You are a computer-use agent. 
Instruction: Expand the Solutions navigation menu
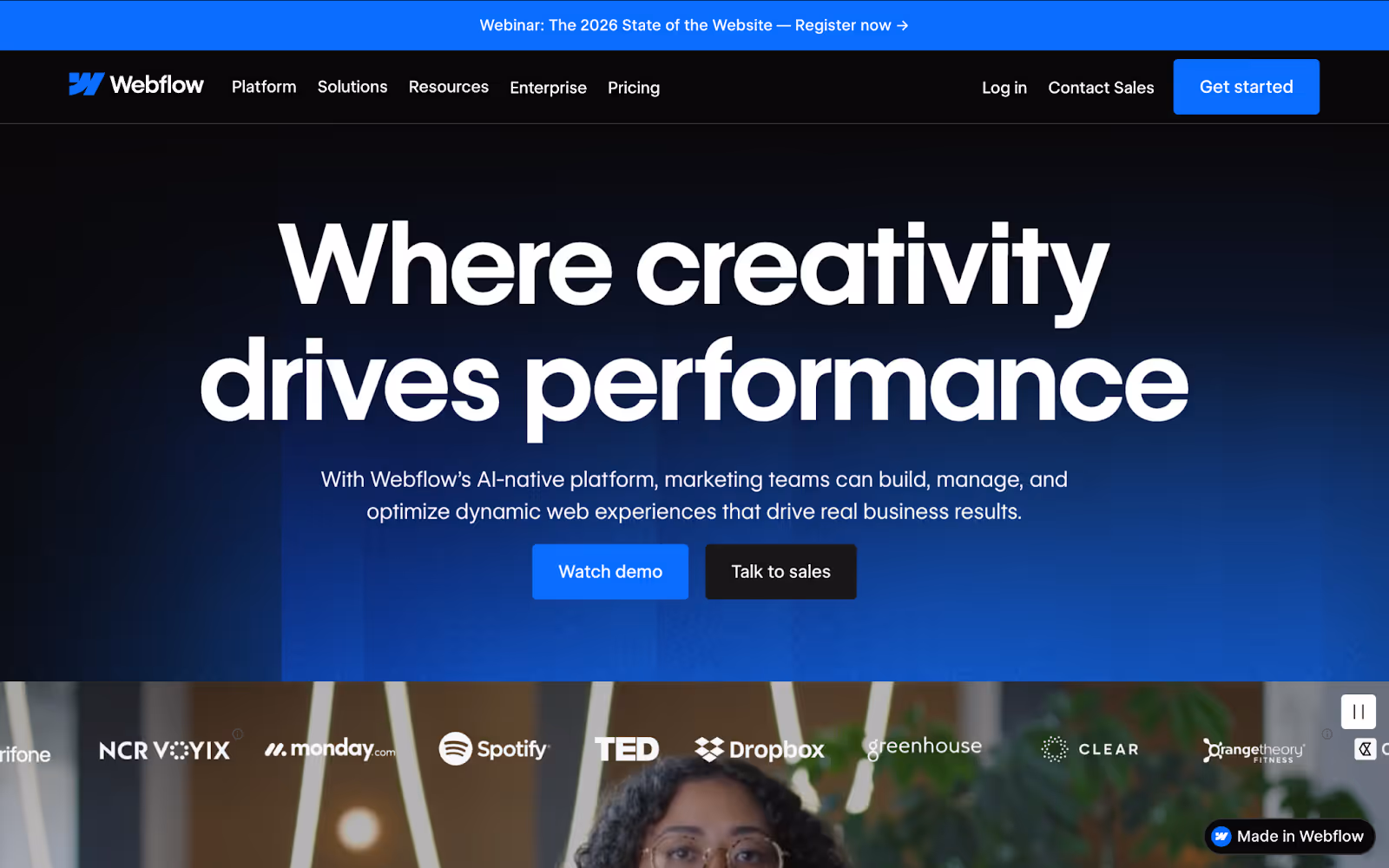(352, 87)
